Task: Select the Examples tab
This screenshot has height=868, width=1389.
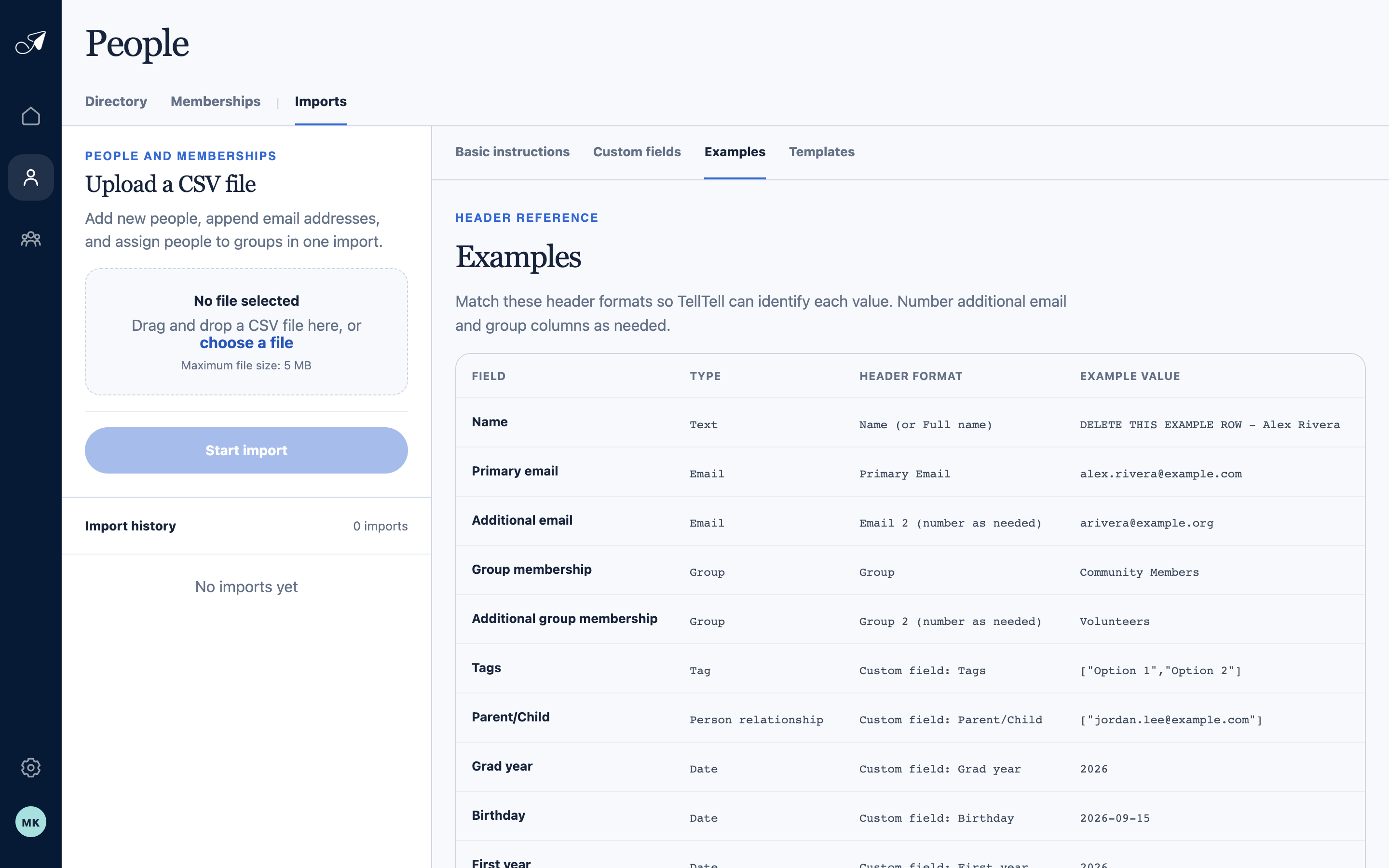Action: (735, 152)
